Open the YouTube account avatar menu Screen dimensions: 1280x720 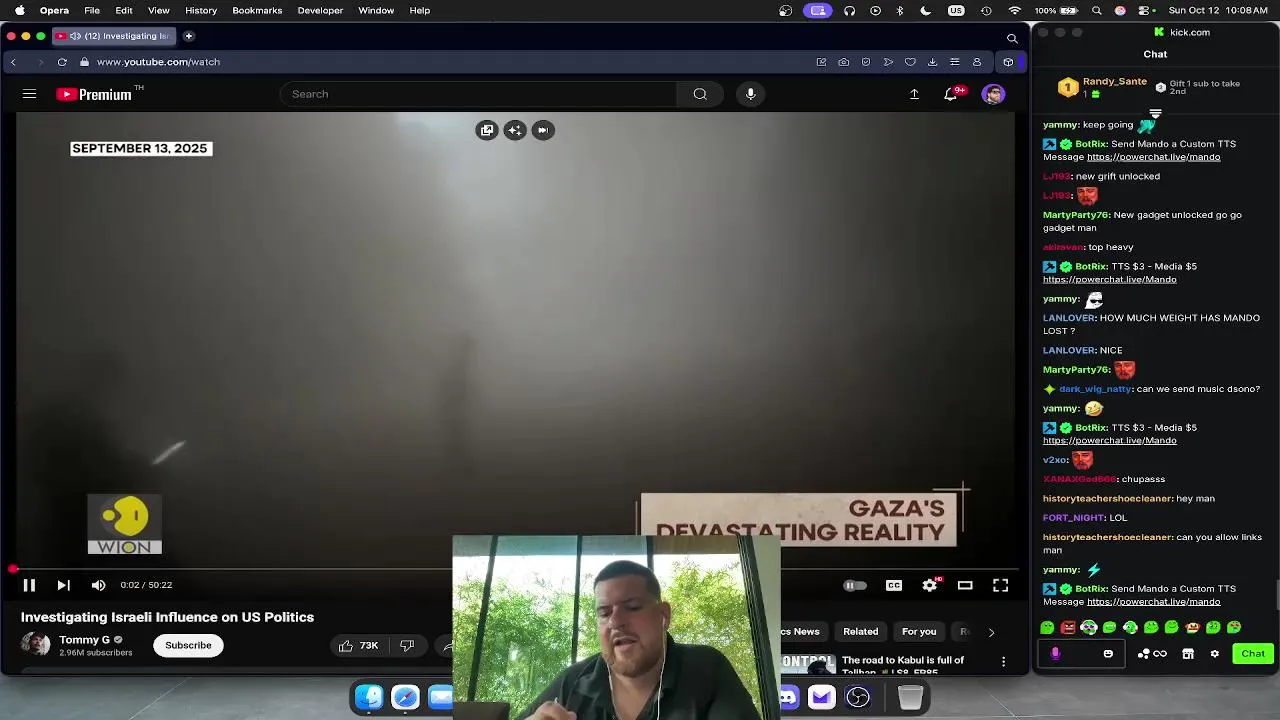click(x=993, y=94)
